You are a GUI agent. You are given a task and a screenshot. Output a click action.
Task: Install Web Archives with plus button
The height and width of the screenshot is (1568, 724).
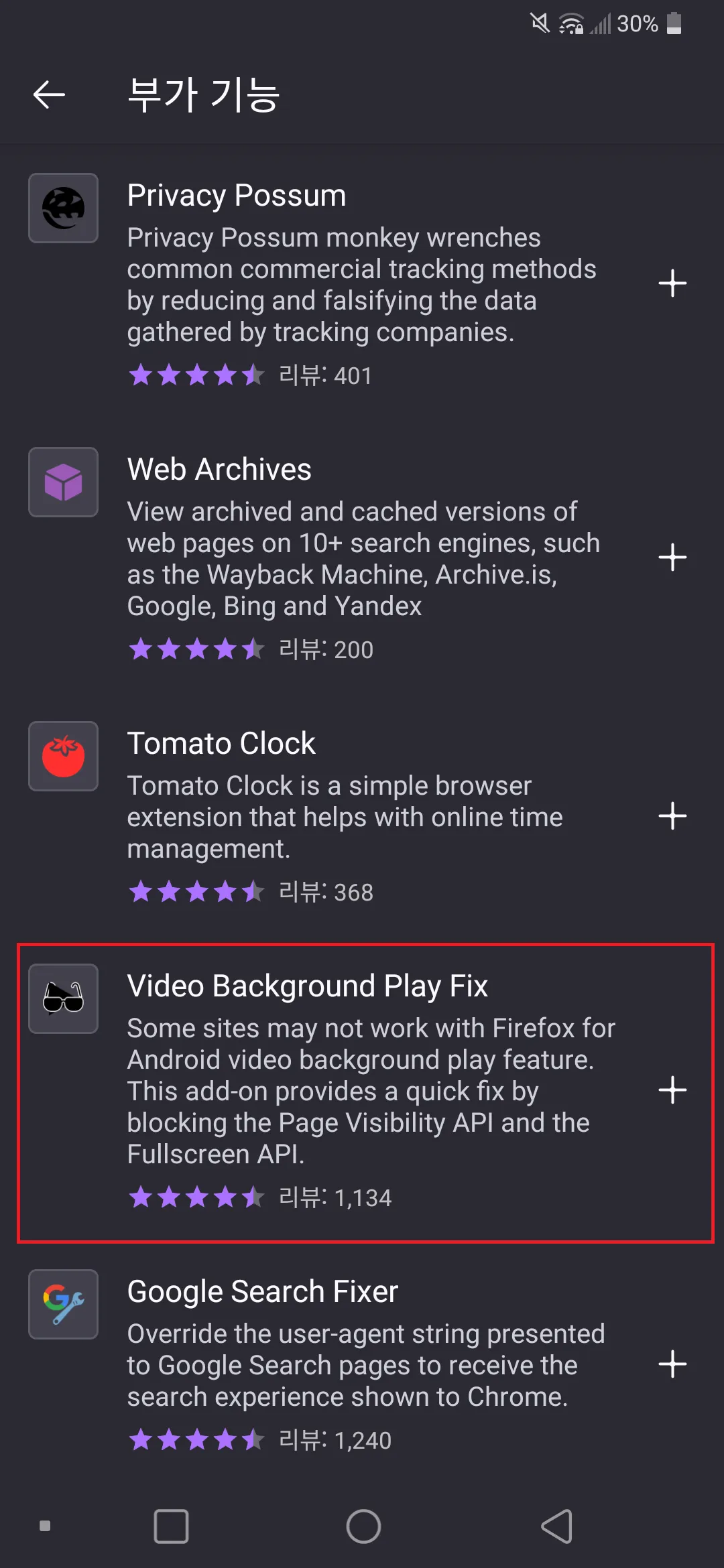672,558
